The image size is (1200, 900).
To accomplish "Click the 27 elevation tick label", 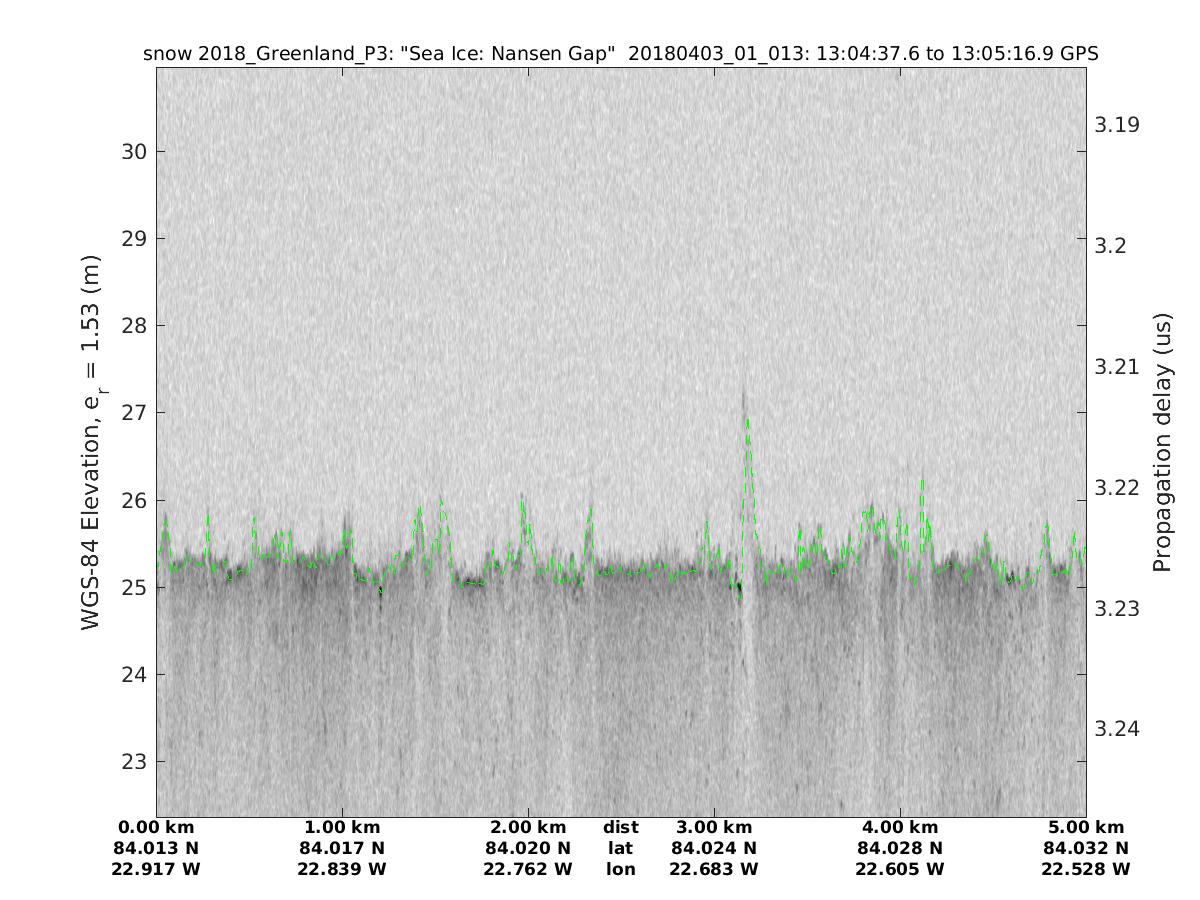I will pos(134,413).
